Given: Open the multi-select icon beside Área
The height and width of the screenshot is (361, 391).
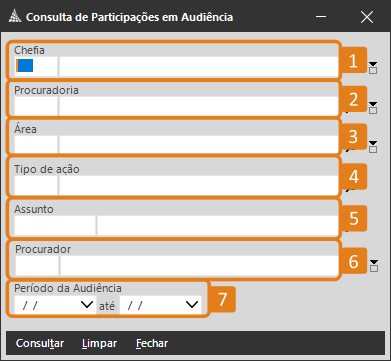Looking at the screenshot, I should (x=373, y=146).
